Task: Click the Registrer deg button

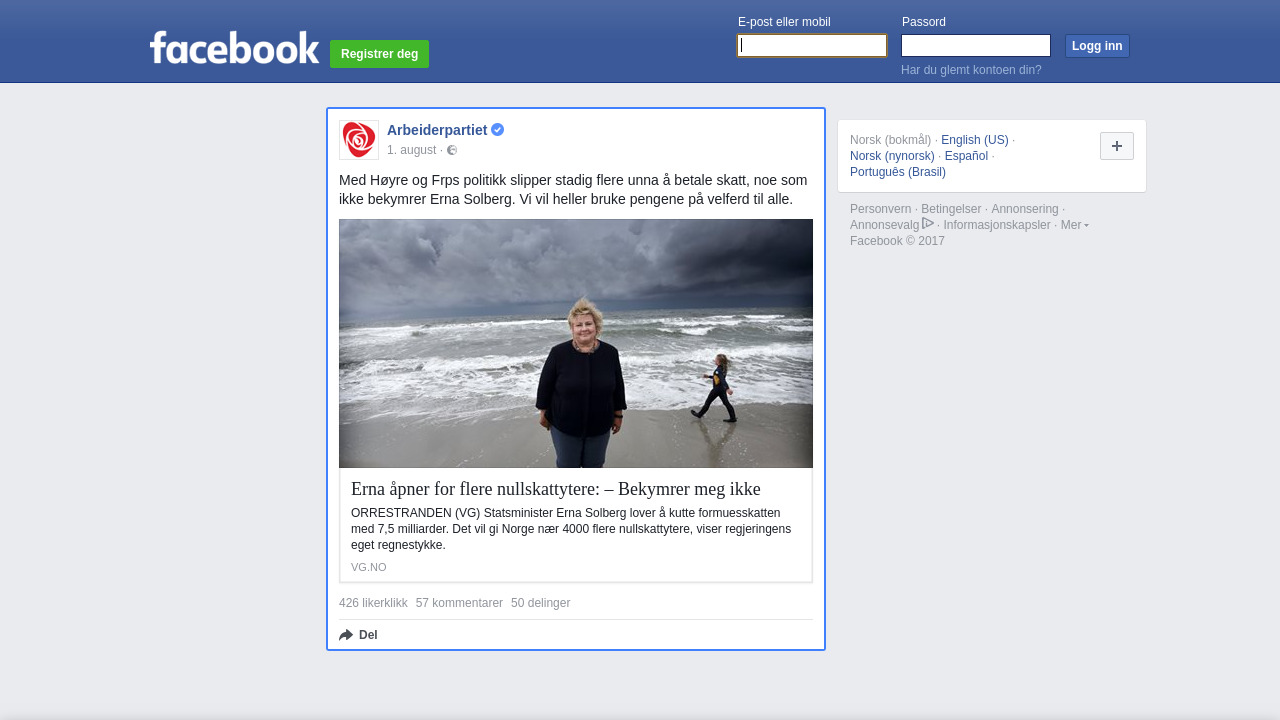Action: click(x=379, y=54)
